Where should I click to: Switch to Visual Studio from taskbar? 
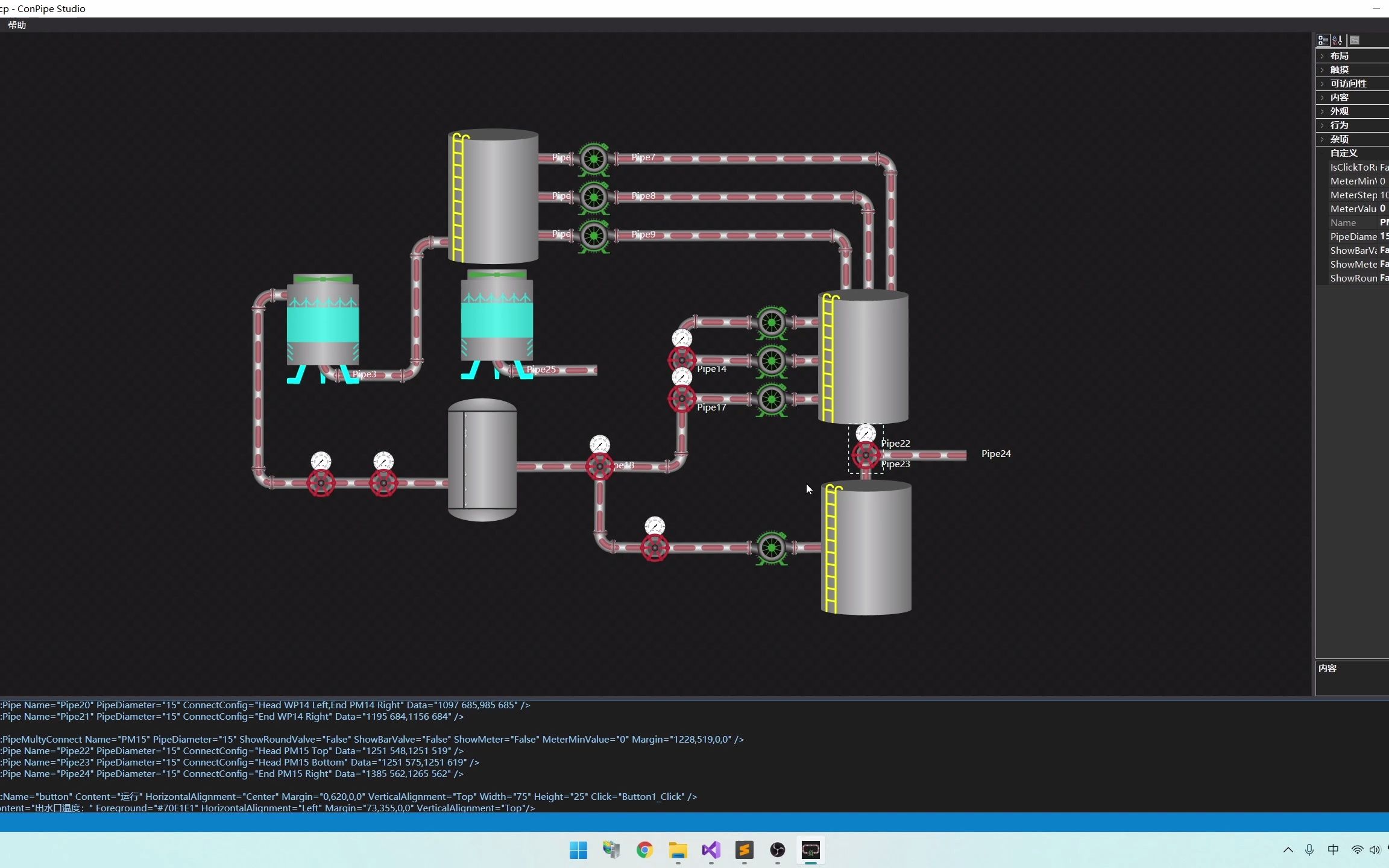(x=711, y=850)
